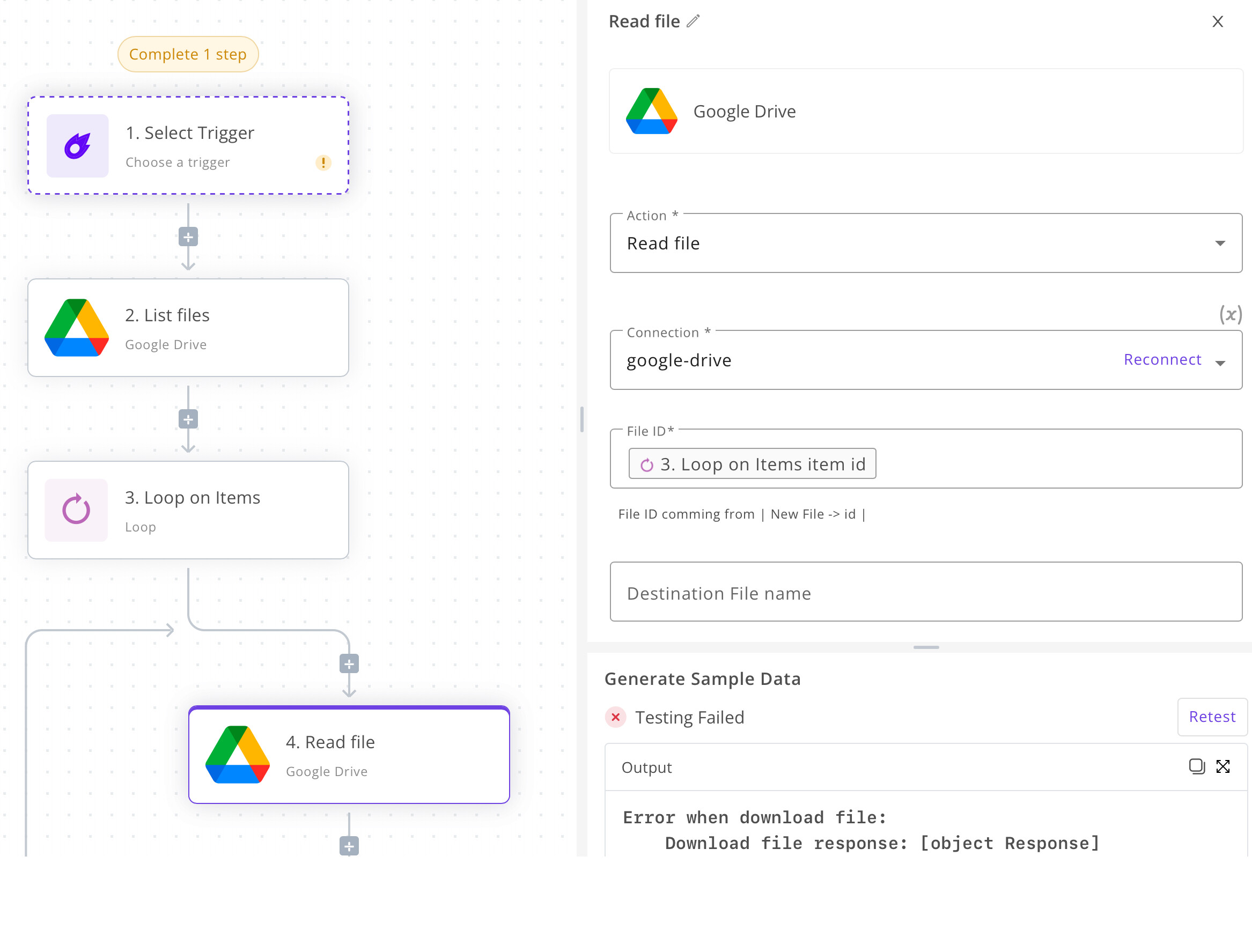Add a step after Read file

click(349, 846)
